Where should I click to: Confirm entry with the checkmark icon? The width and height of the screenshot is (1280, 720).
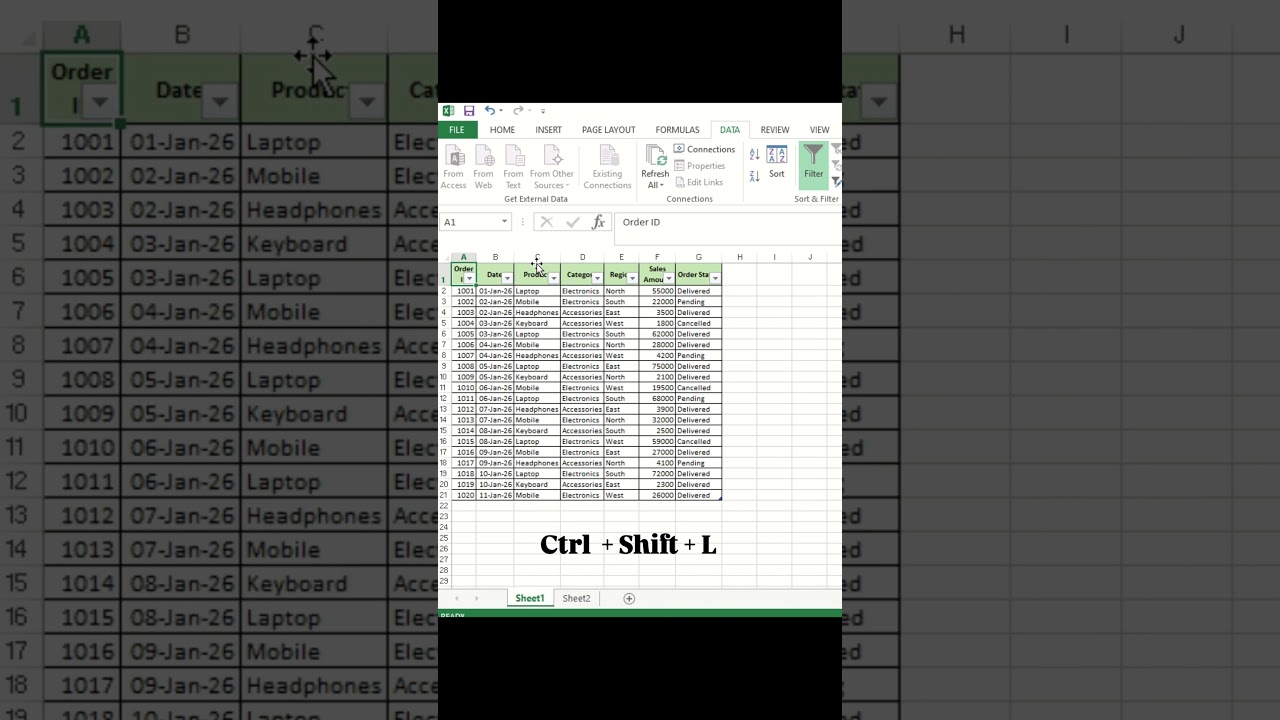click(573, 222)
